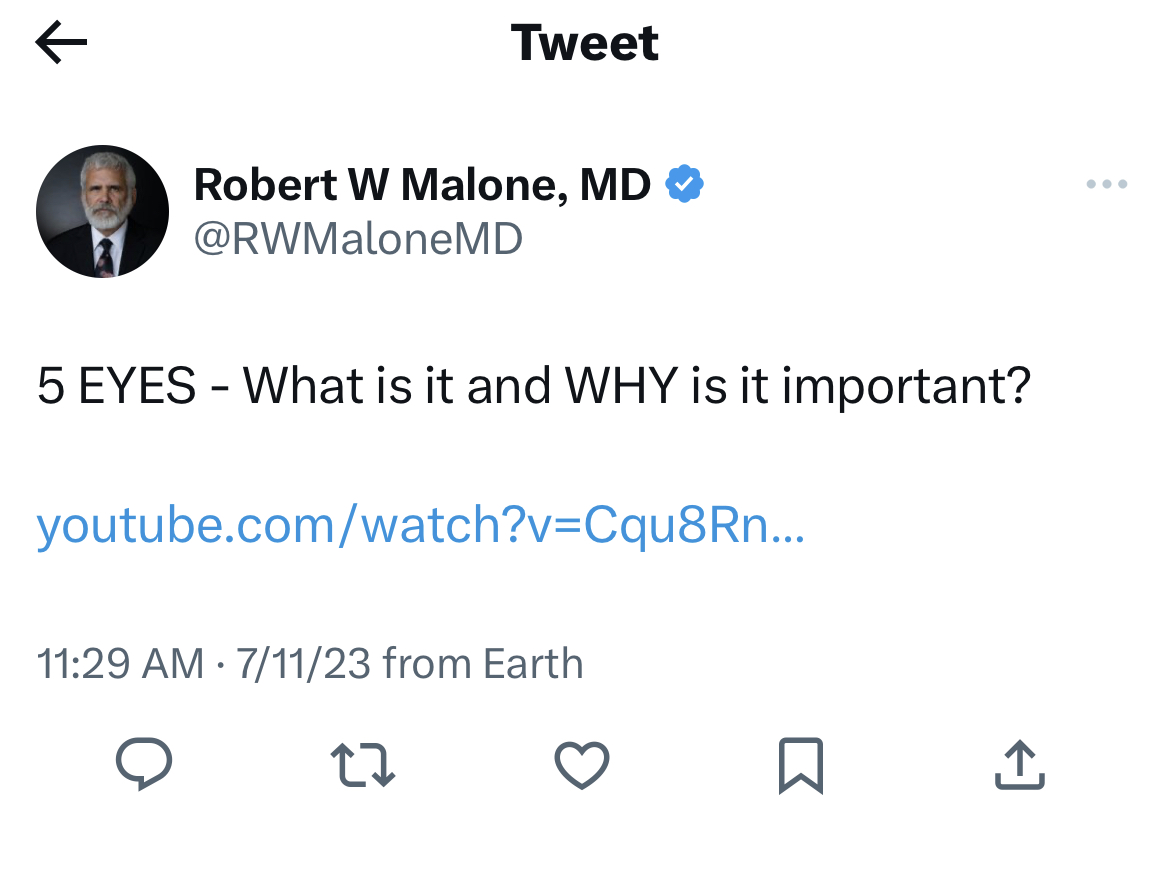Click '5 EYES' at the tweet start
1170x892 pixels.
[x=116, y=386]
